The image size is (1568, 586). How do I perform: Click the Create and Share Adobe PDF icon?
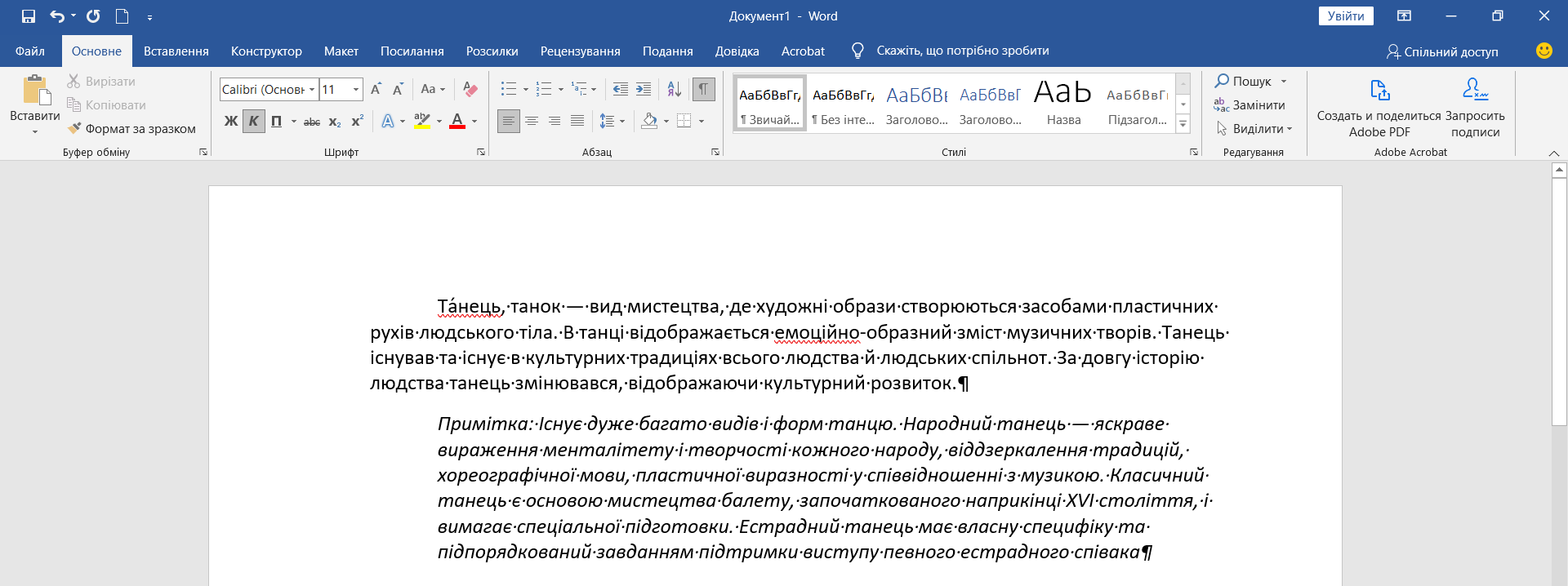pyautogui.click(x=1379, y=91)
